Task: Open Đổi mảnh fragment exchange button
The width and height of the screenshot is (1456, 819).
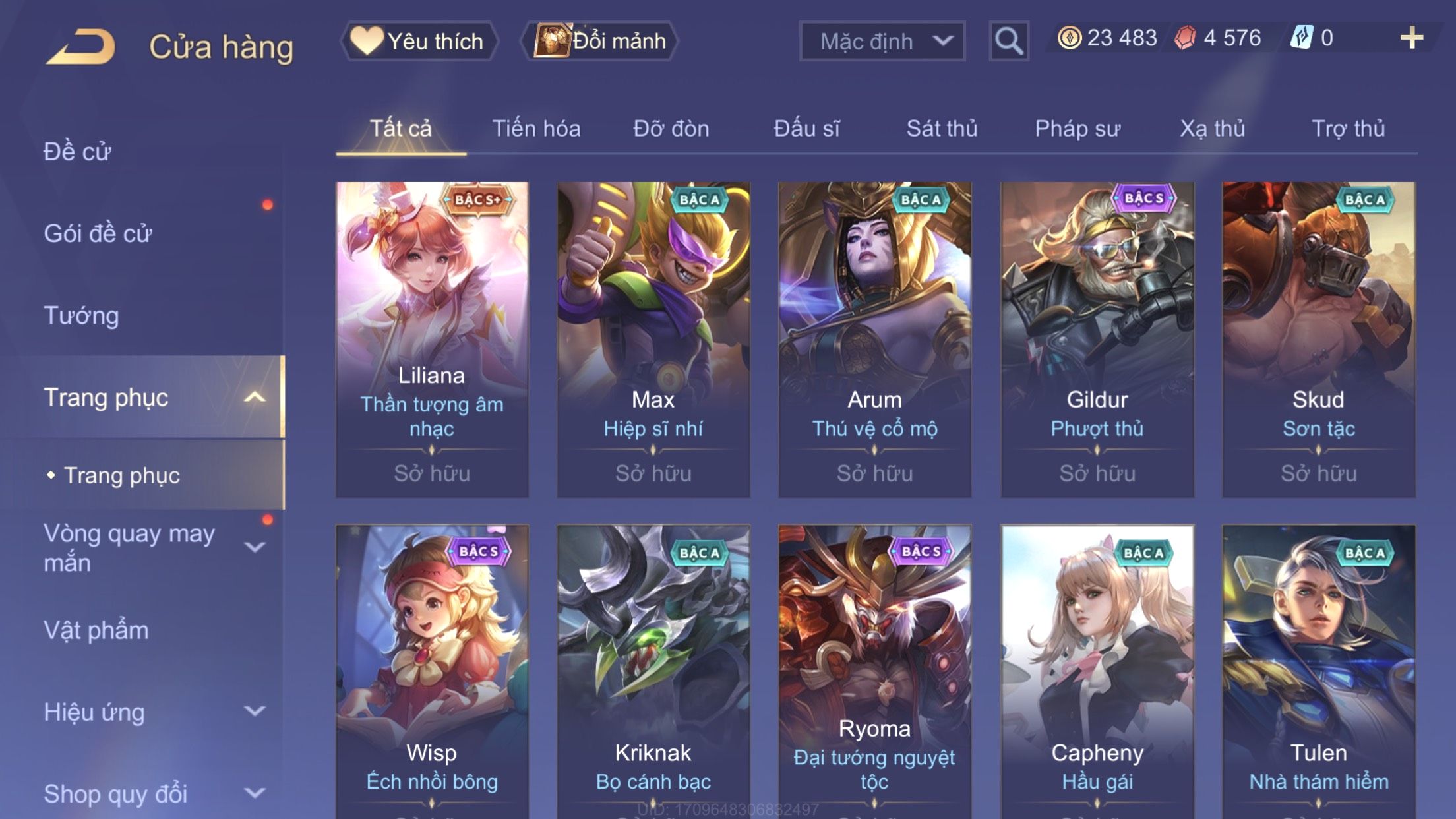Action: click(x=599, y=41)
